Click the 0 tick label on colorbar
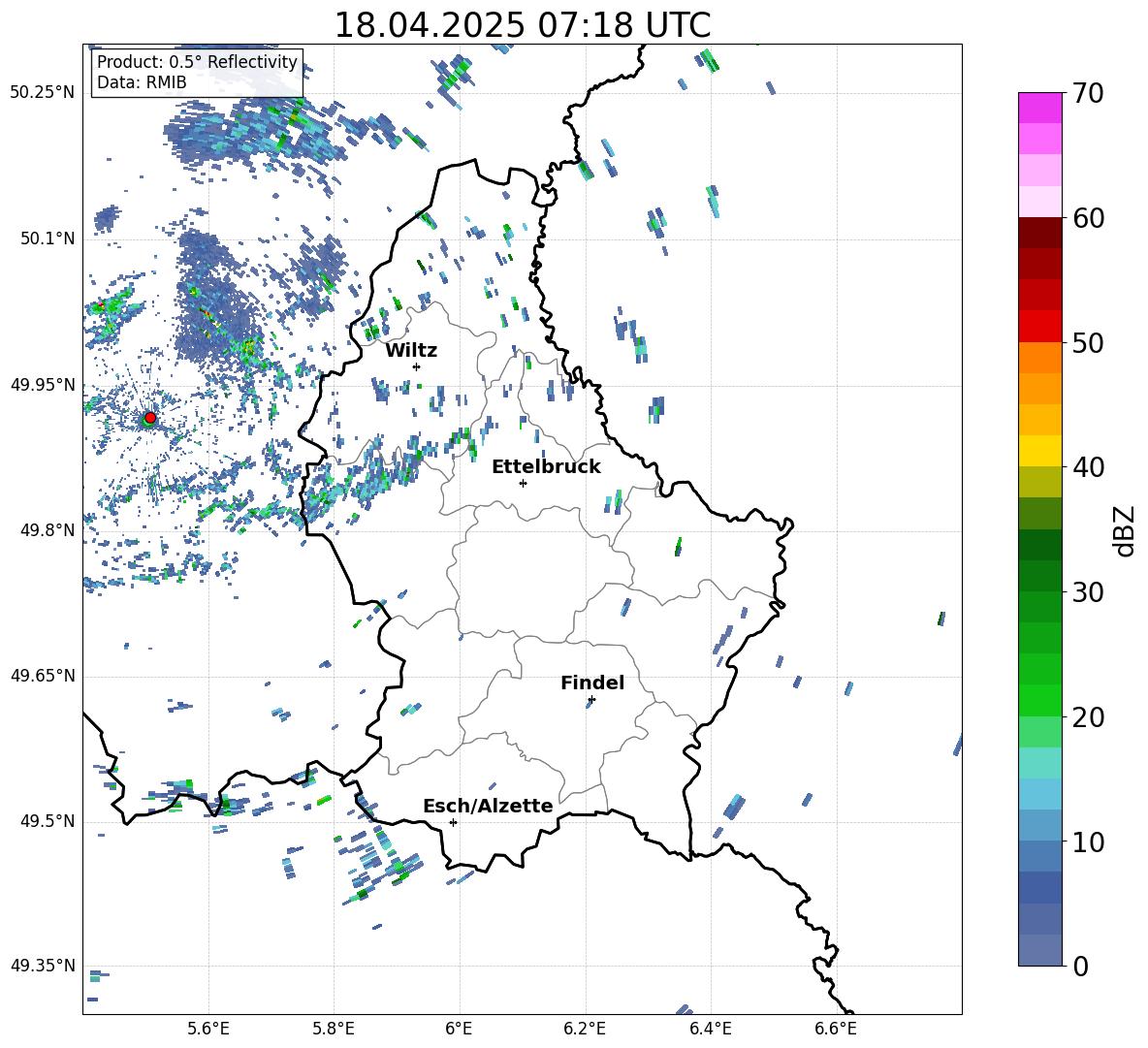 click(1080, 966)
